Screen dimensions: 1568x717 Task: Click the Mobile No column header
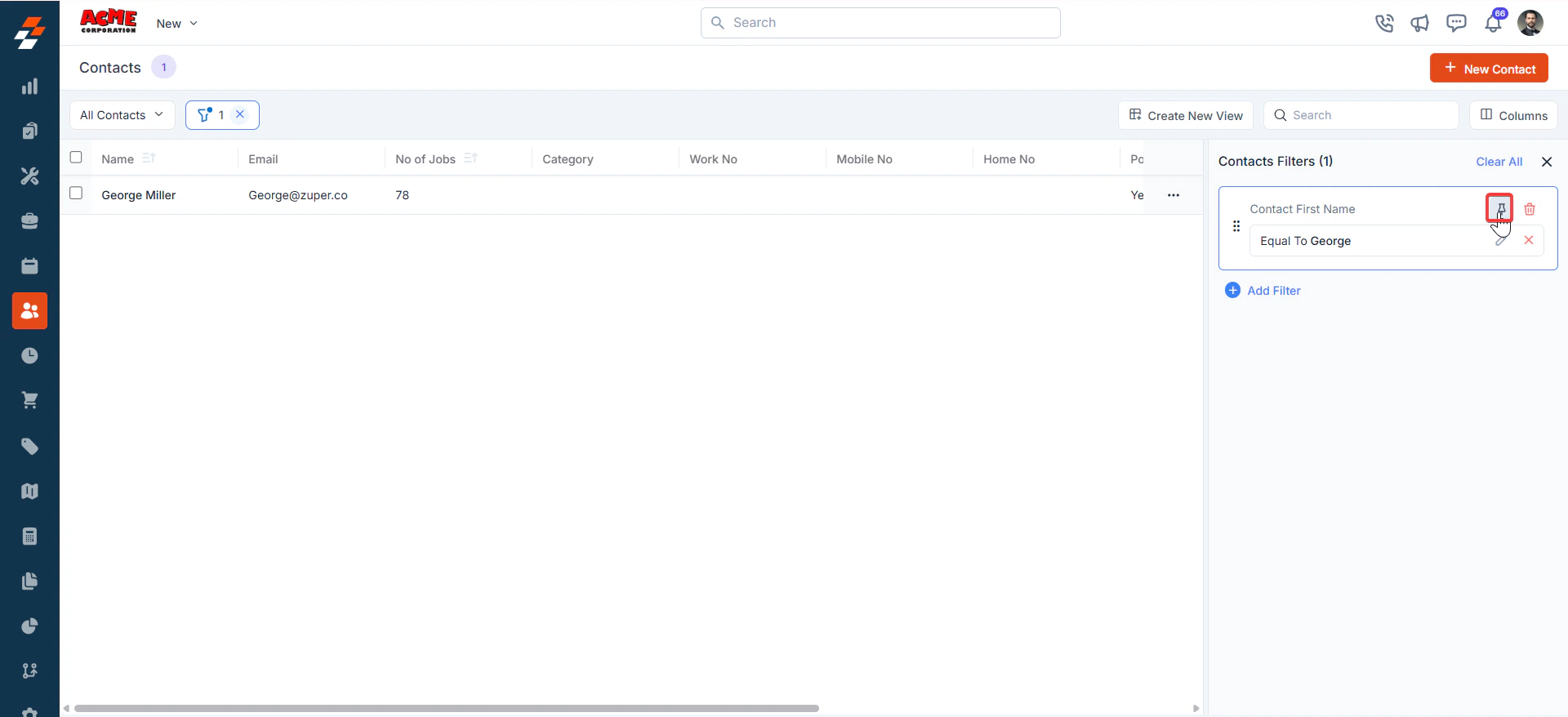(864, 159)
